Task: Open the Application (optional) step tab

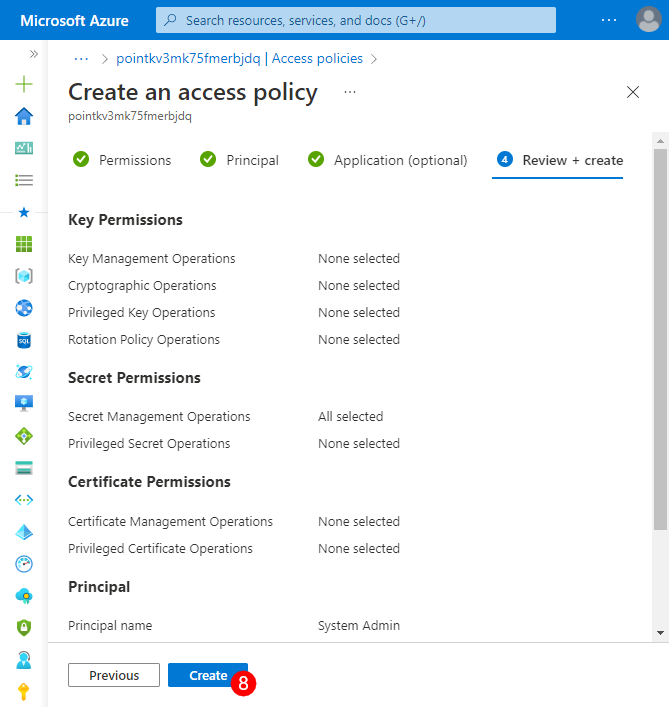Action: coord(387,160)
